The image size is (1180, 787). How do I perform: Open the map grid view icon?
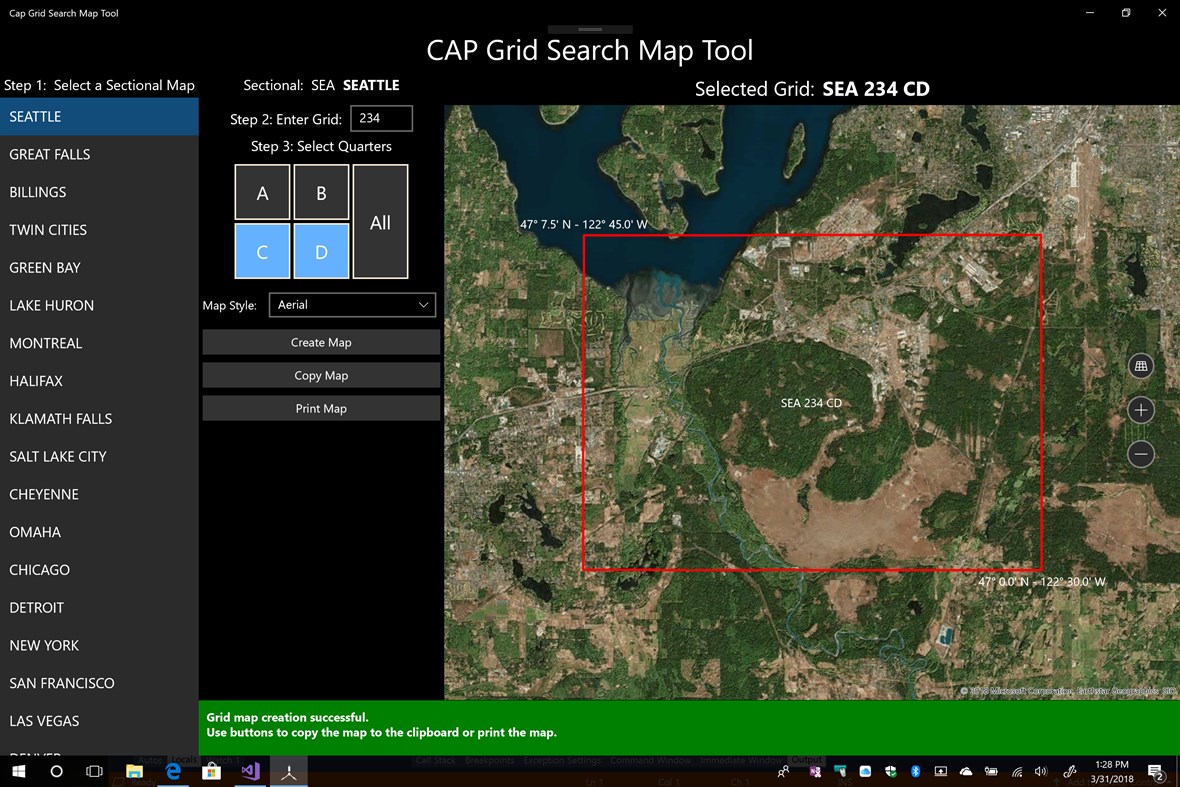(1141, 366)
